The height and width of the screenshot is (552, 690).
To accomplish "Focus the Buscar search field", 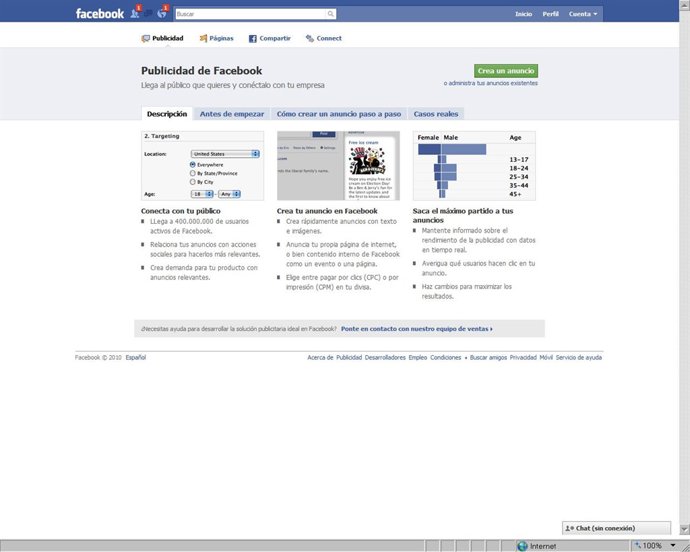I will (250, 14).
